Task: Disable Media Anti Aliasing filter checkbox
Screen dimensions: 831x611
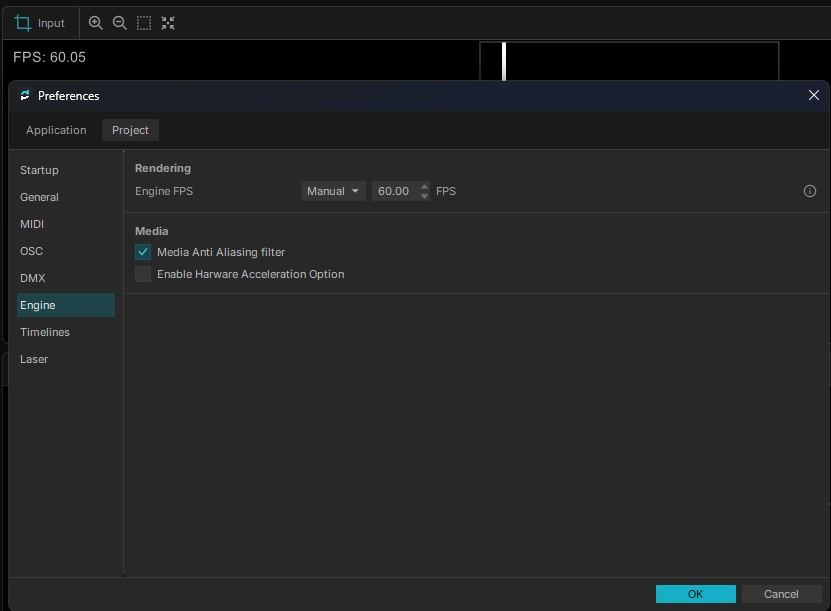Action: click(143, 252)
